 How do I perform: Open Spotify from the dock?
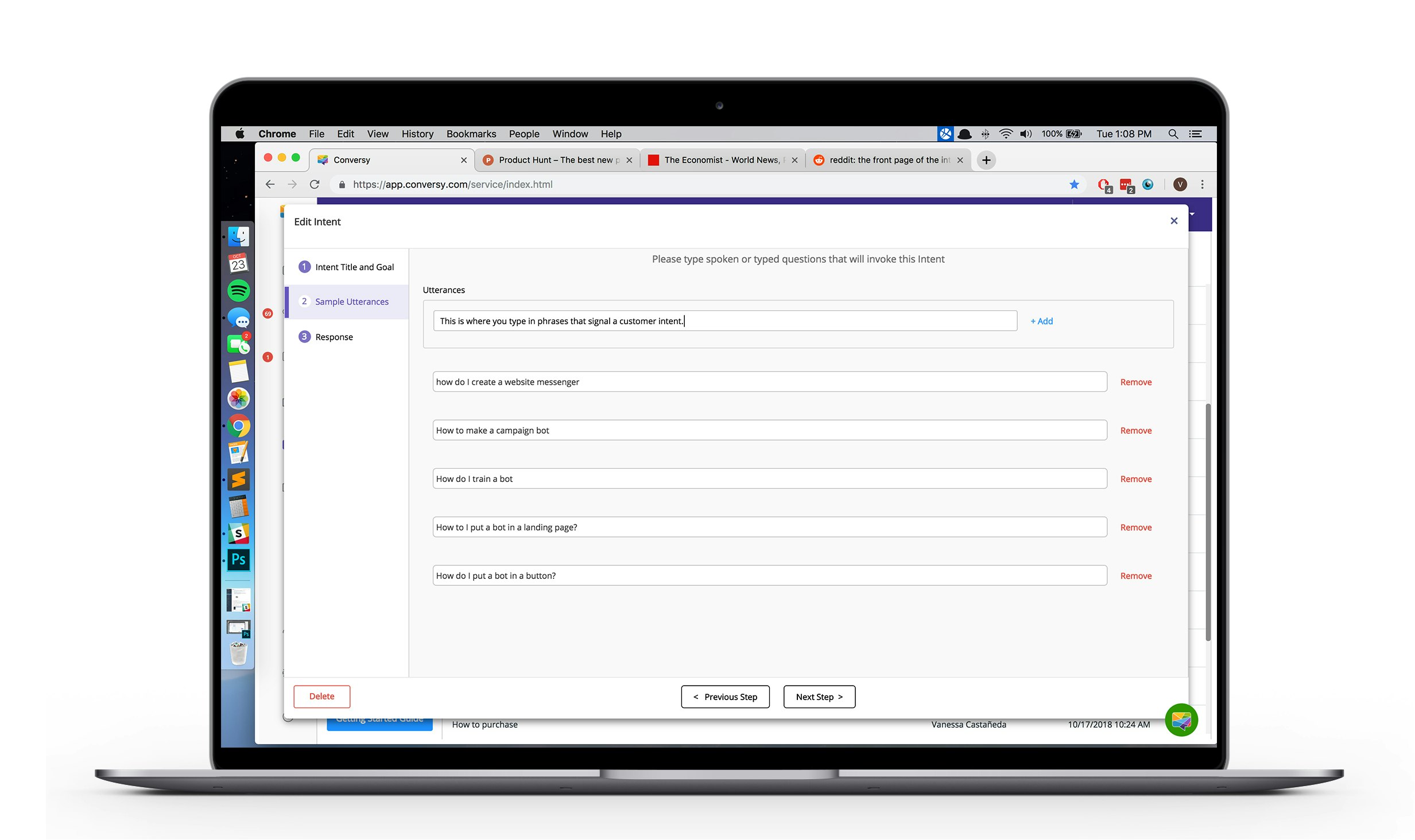[x=238, y=290]
